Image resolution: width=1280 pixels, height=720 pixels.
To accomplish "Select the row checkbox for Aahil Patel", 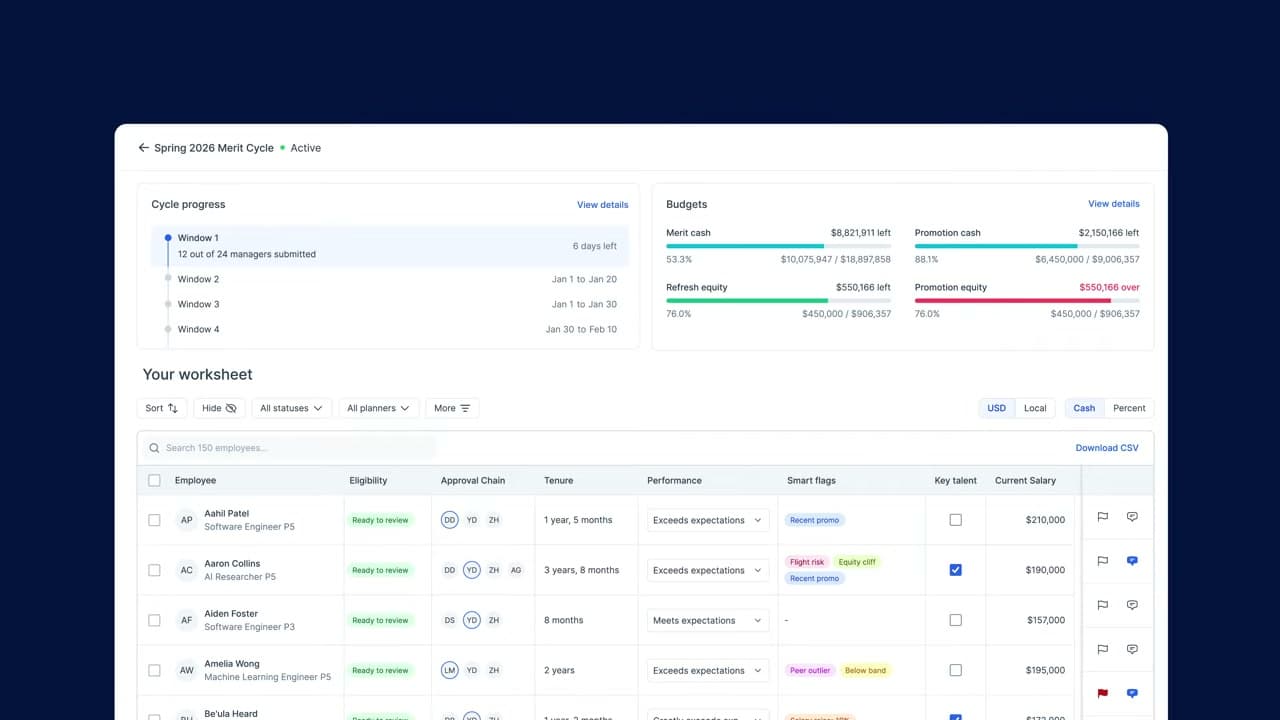I will pyautogui.click(x=154, y=520).
